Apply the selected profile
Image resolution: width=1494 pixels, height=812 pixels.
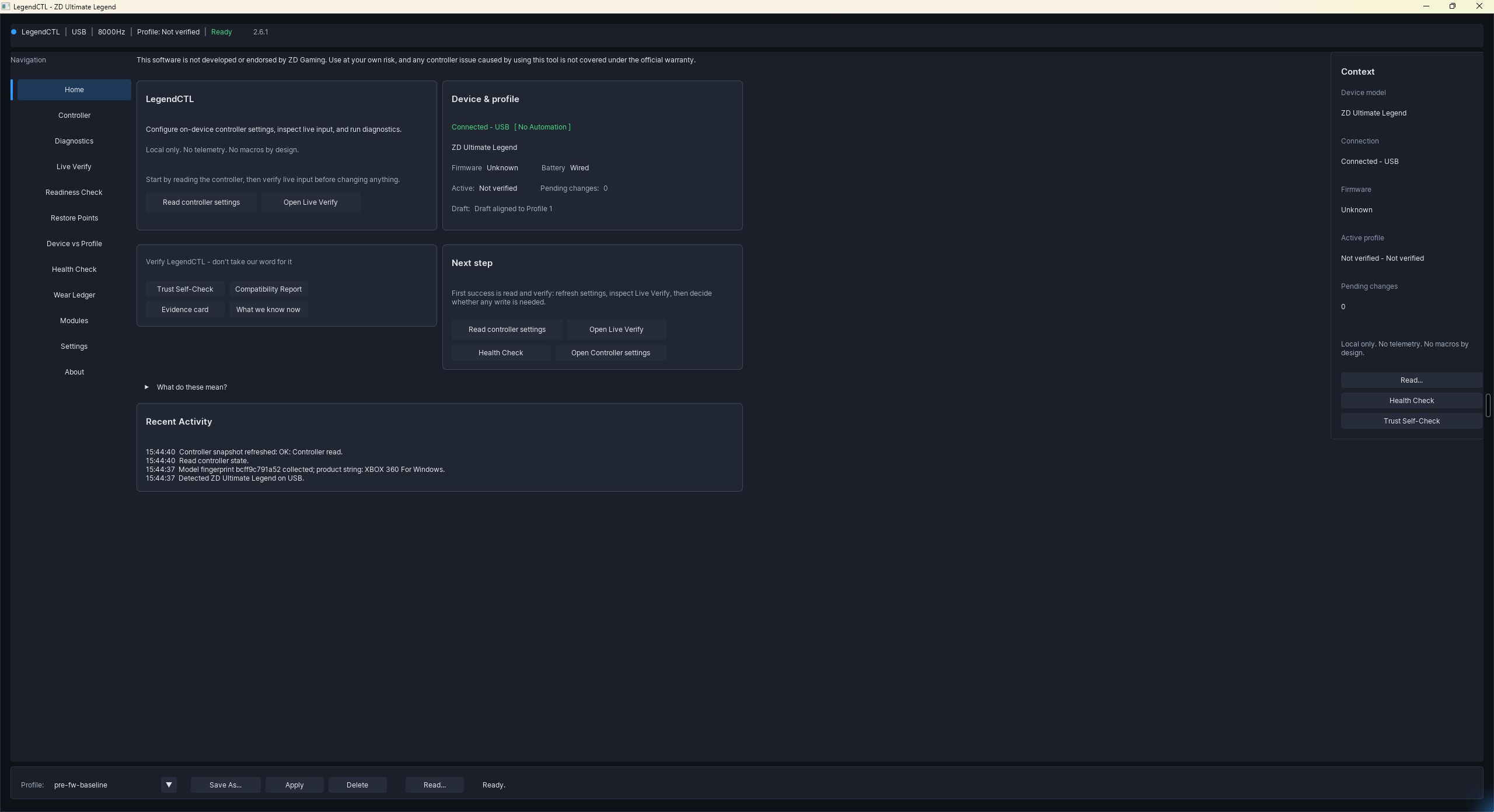(x=294, y=785)
